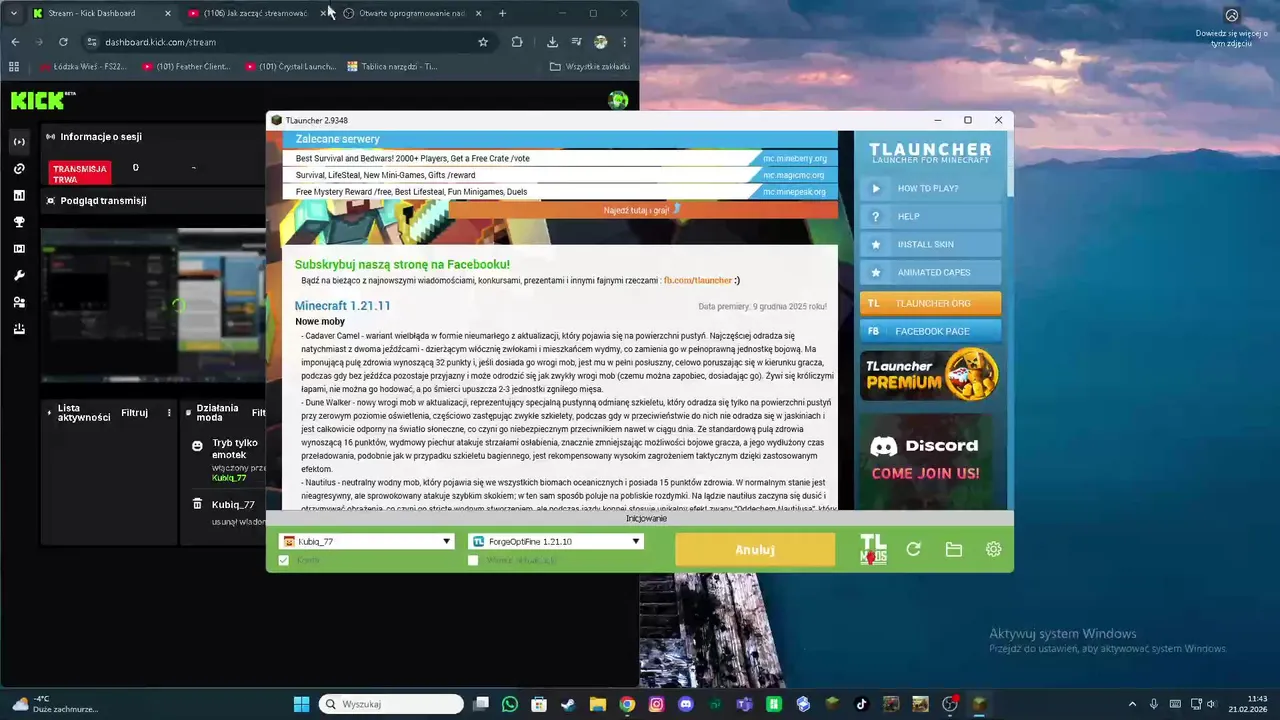The image size is (1280, 720).
Task: Select mc.mineberry.org server
Action: pos(795,158)
